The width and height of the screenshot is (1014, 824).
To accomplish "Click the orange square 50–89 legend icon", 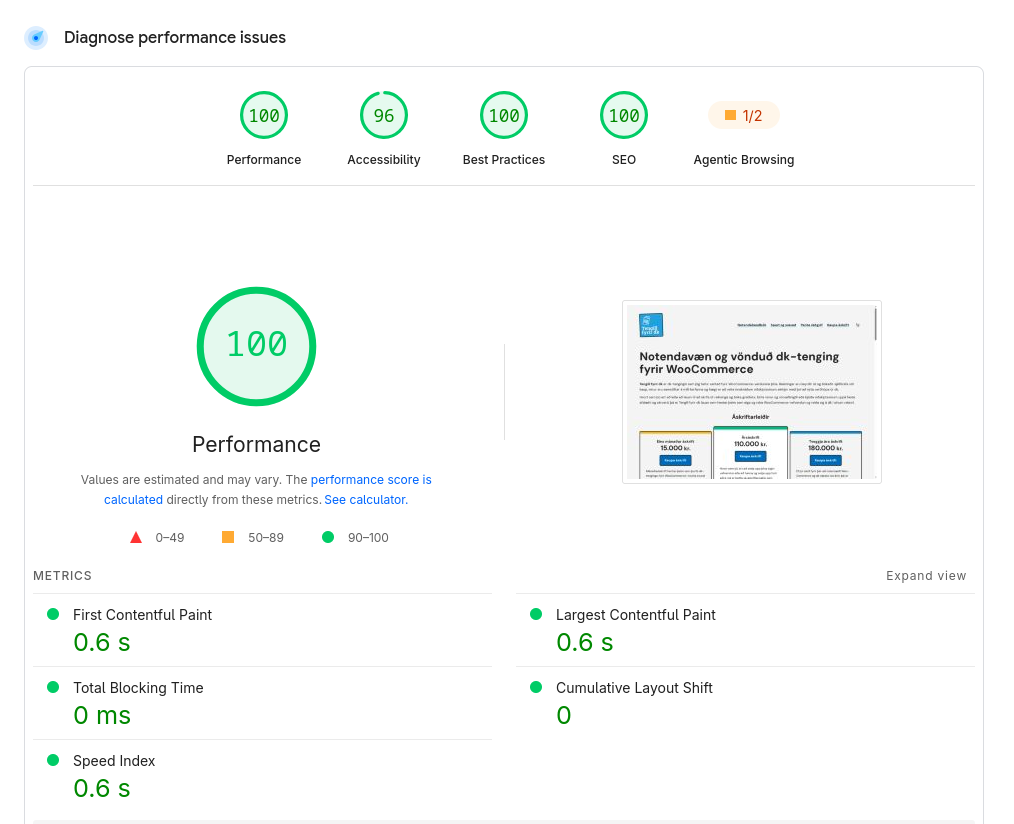I will [x=228, y=537].
